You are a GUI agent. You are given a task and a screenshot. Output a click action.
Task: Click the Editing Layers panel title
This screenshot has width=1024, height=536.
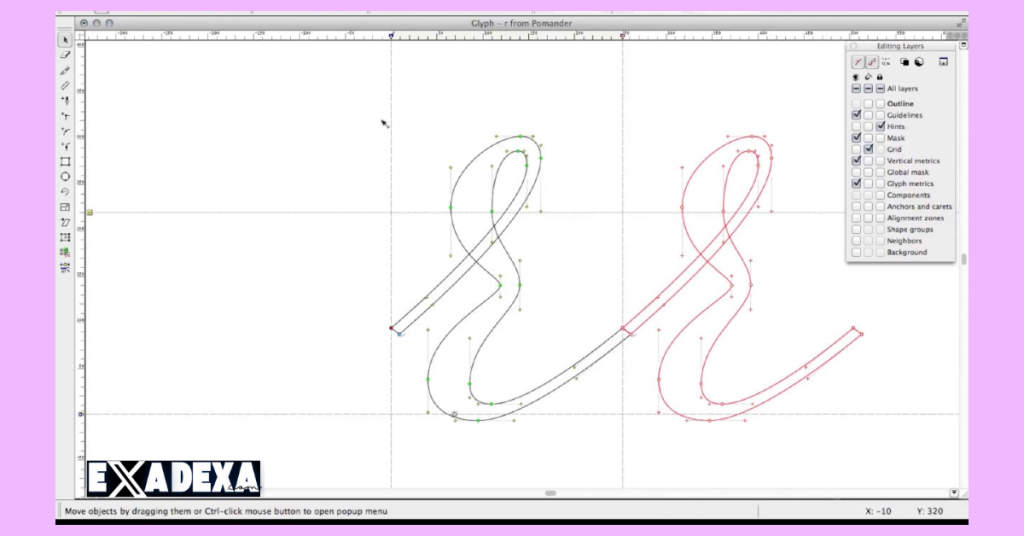click(900, 46)
